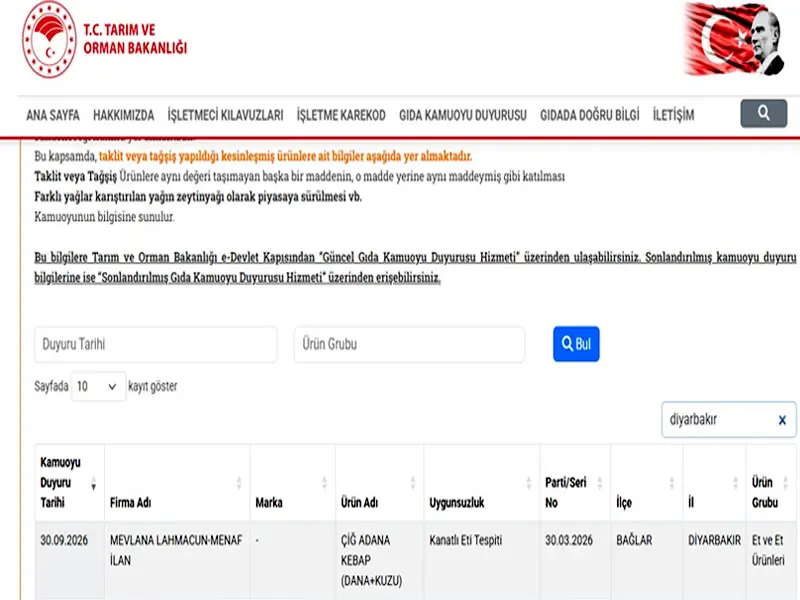Sort table by Ürün Grubu arrows
This screenshot has width=800, height=600.
[785, 483]
